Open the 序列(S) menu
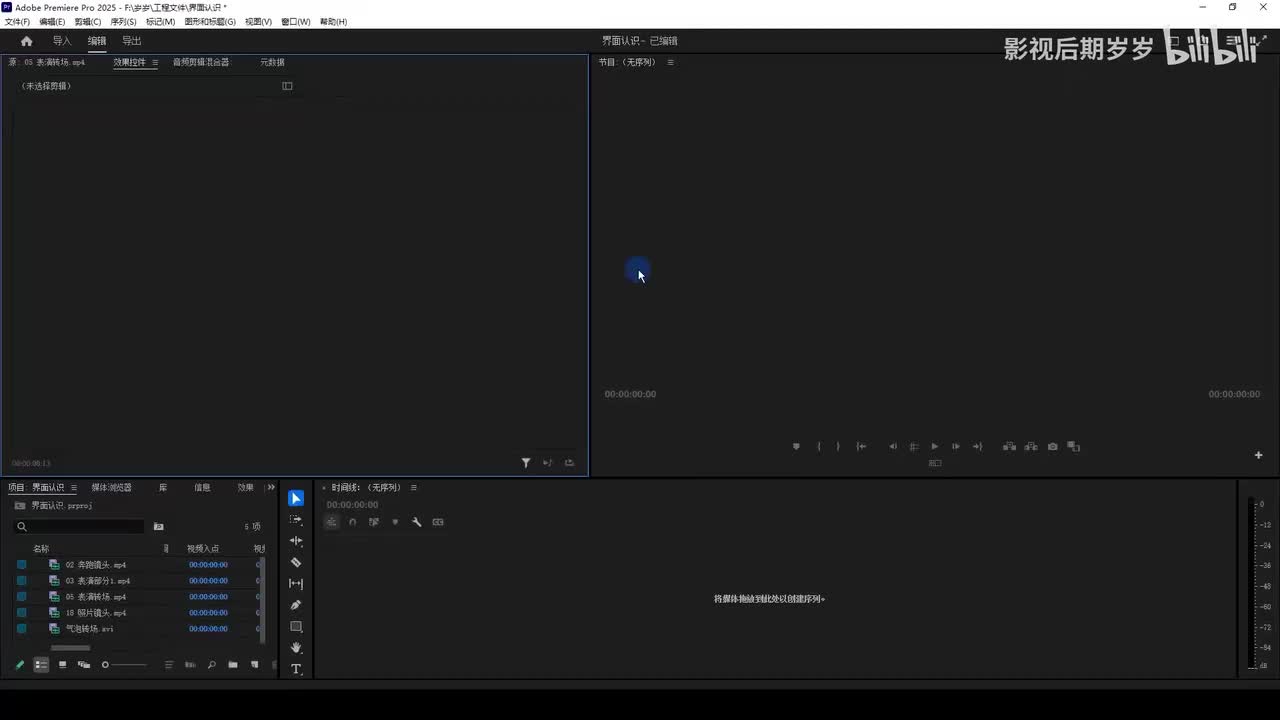The image size is (1280, 720). pyautogui.click(x=123, y=22)
